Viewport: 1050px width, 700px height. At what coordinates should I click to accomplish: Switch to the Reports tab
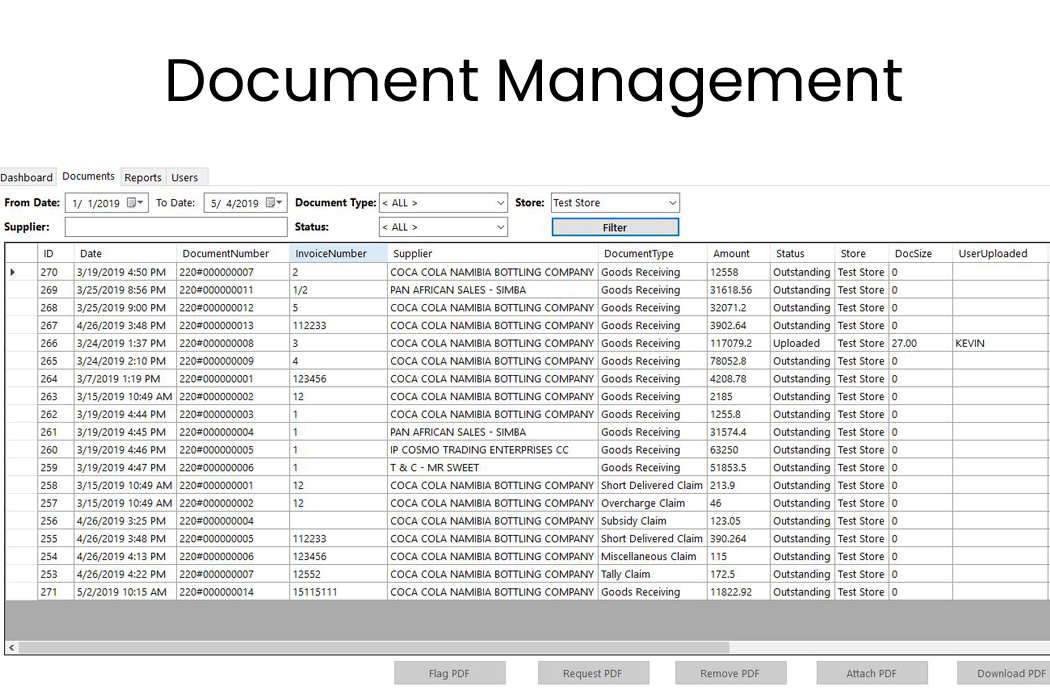(142, 177)
